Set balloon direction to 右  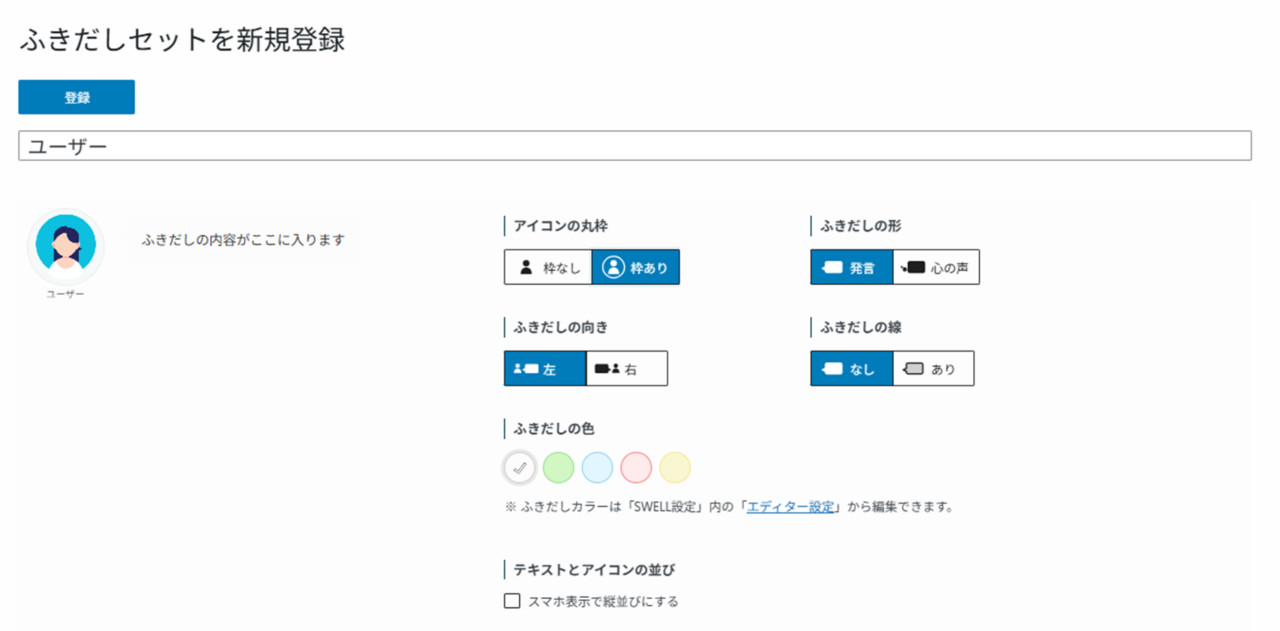tap(626, 368)
